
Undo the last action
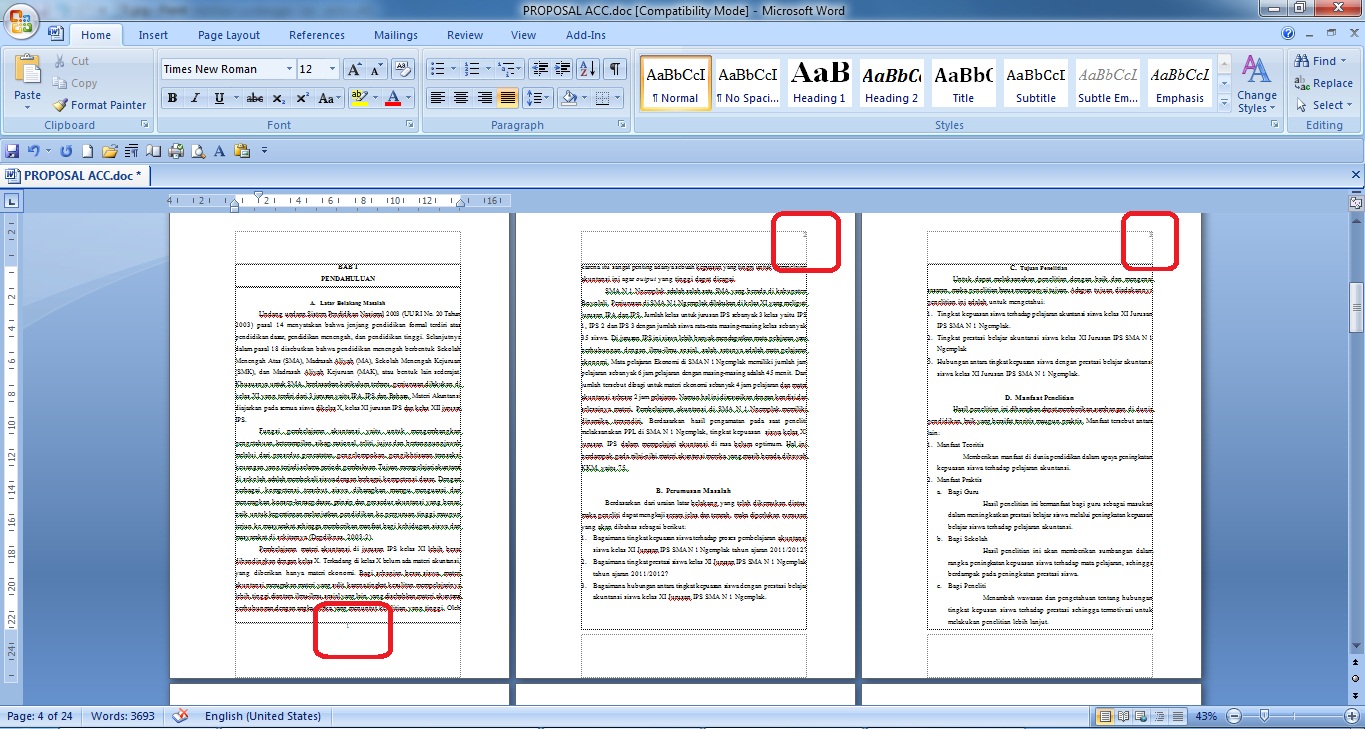(x=34, y=151)
